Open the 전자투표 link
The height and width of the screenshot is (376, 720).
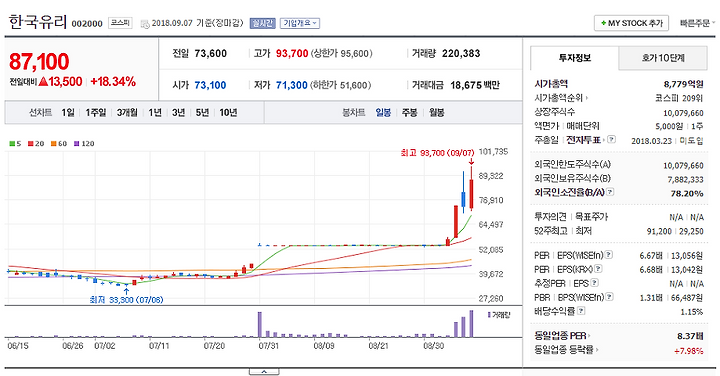click(585, 140)
